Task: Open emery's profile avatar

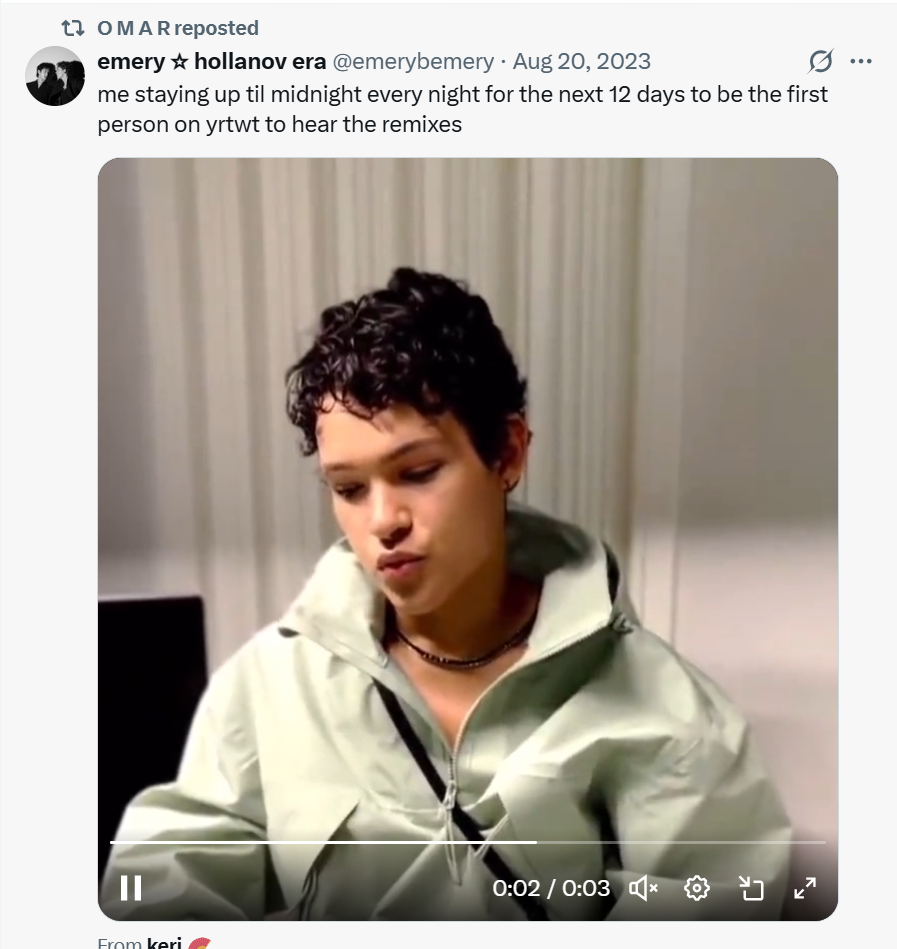Action: (55, 76)
